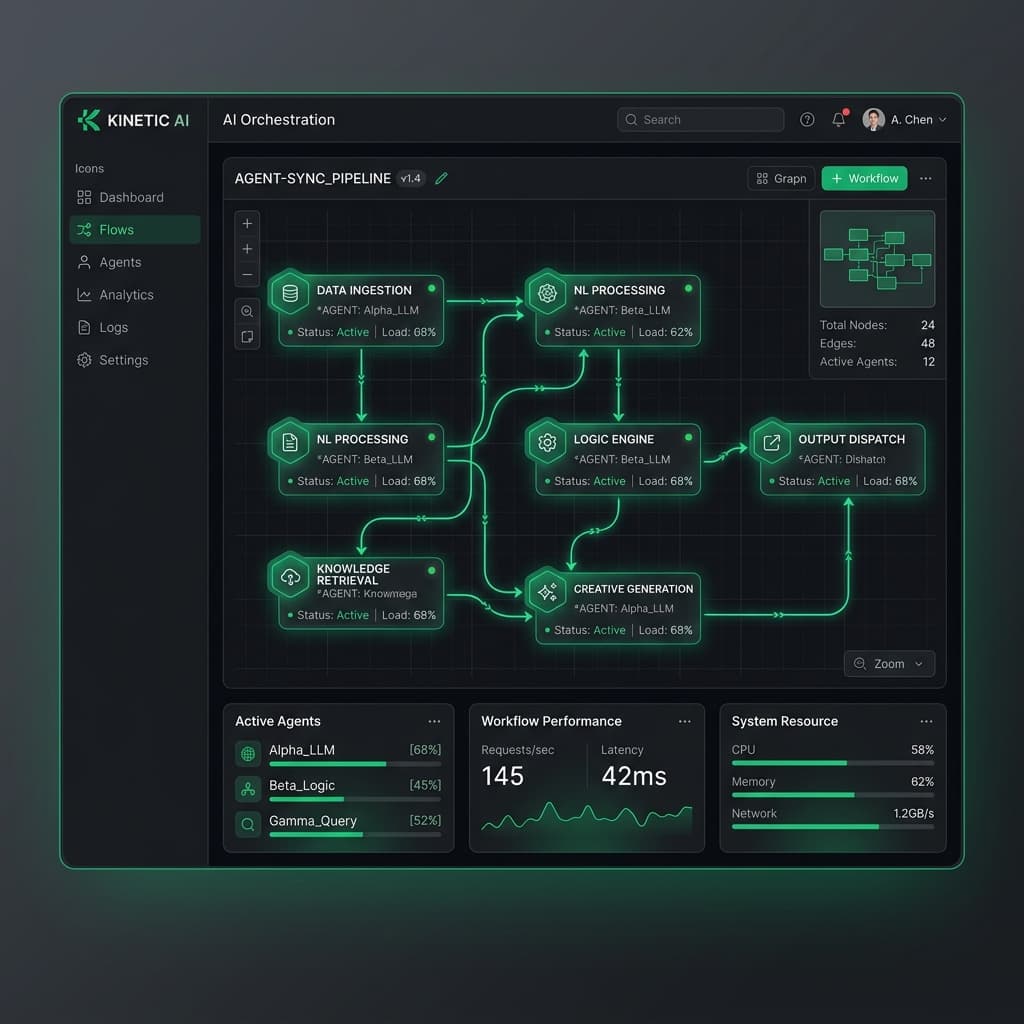Viewport: 1024px width, 1024px height.
Task: Open notifications bell icon
Action: coord(839,120)
